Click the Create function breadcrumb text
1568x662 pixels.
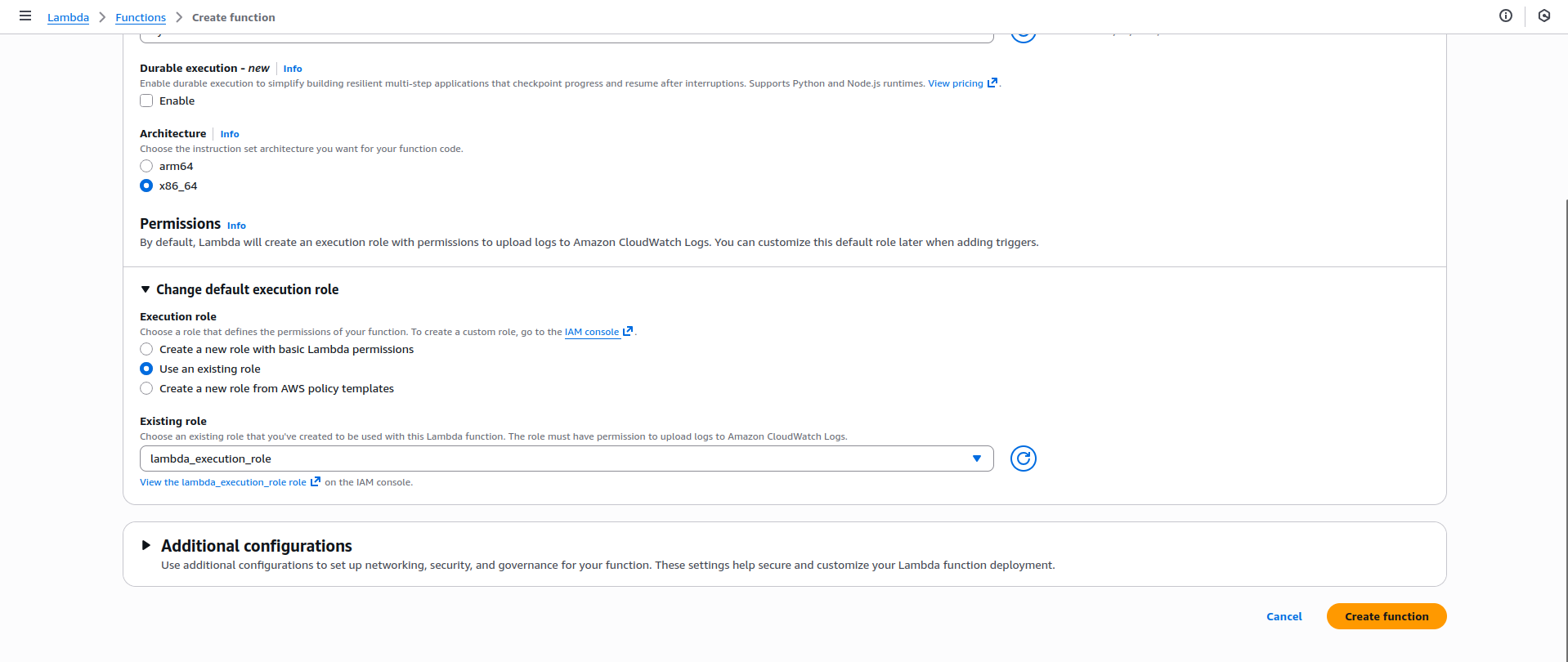pyautogui.click(x=234, y=17)
